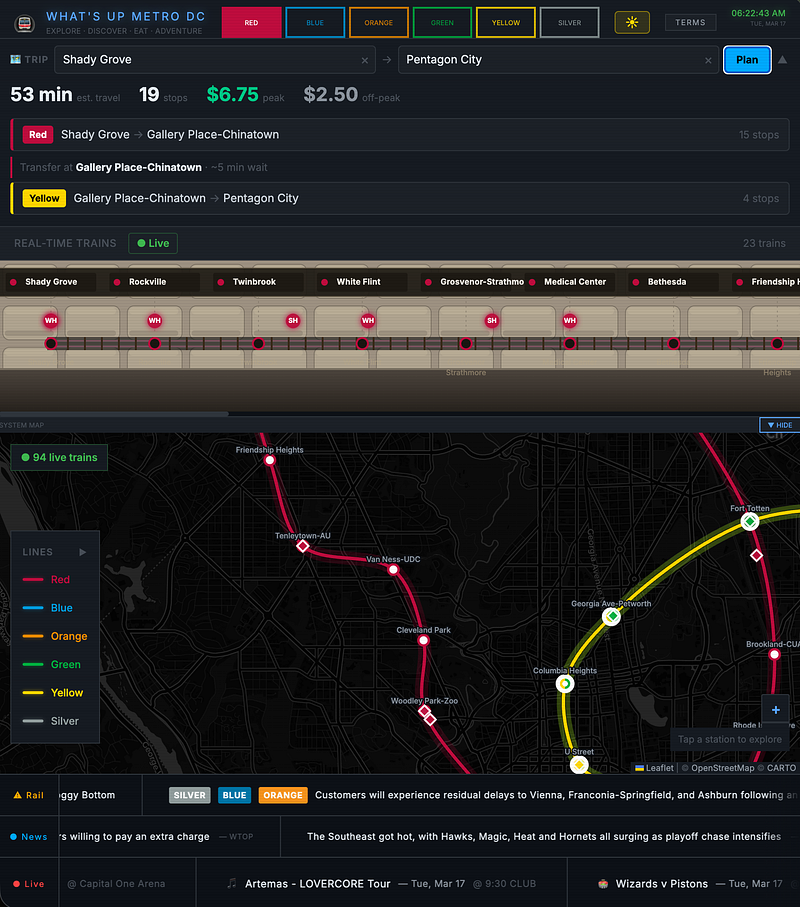This screenshot has width=800, height=907.
Task: Open the Red leg Shady Grove row
Action: [400, 134]
